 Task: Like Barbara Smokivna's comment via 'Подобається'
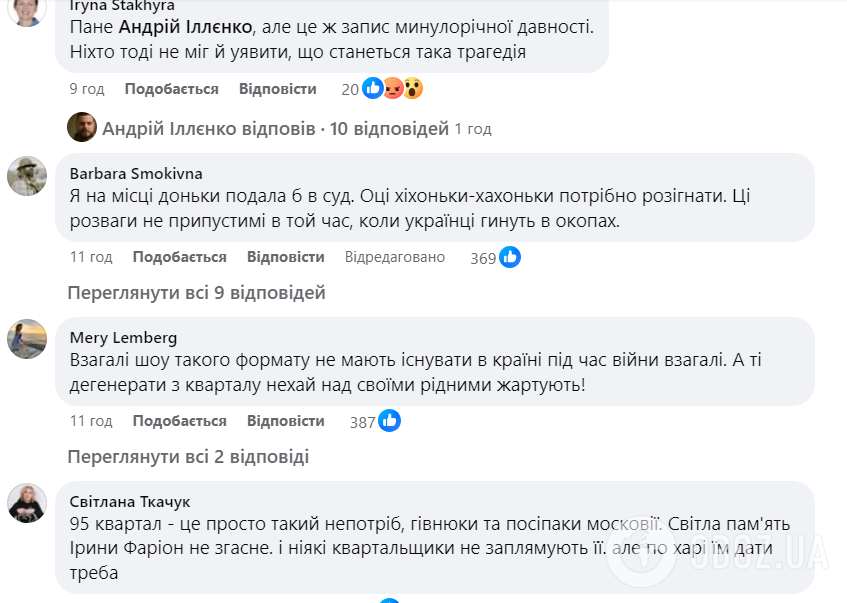pyautogui.click(x=179, y=257)
